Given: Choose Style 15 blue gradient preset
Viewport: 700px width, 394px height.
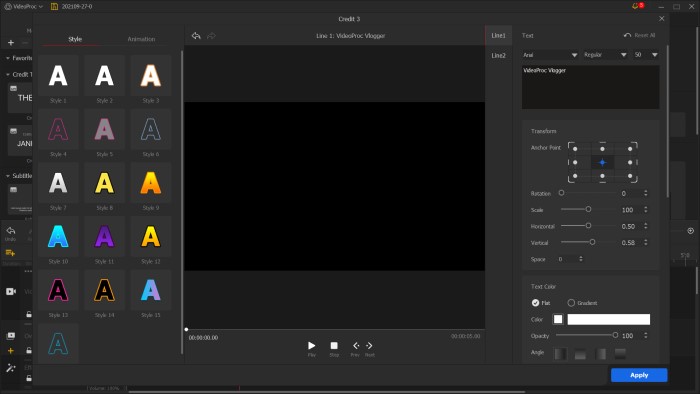Looking at the screenshot, I should point(151,290).
